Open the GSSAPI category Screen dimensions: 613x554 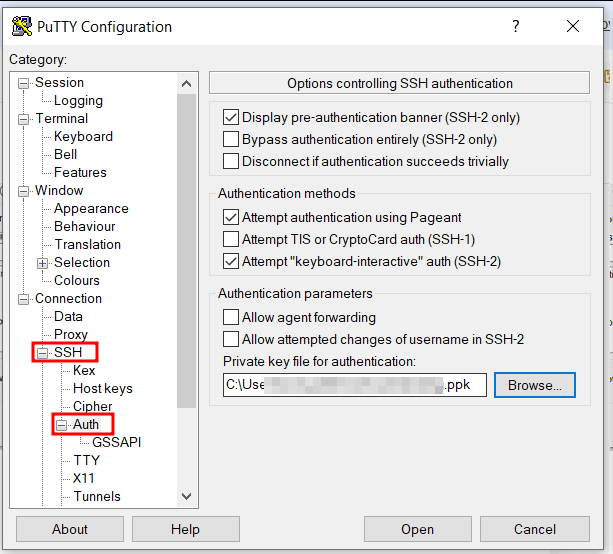point(117,442)
